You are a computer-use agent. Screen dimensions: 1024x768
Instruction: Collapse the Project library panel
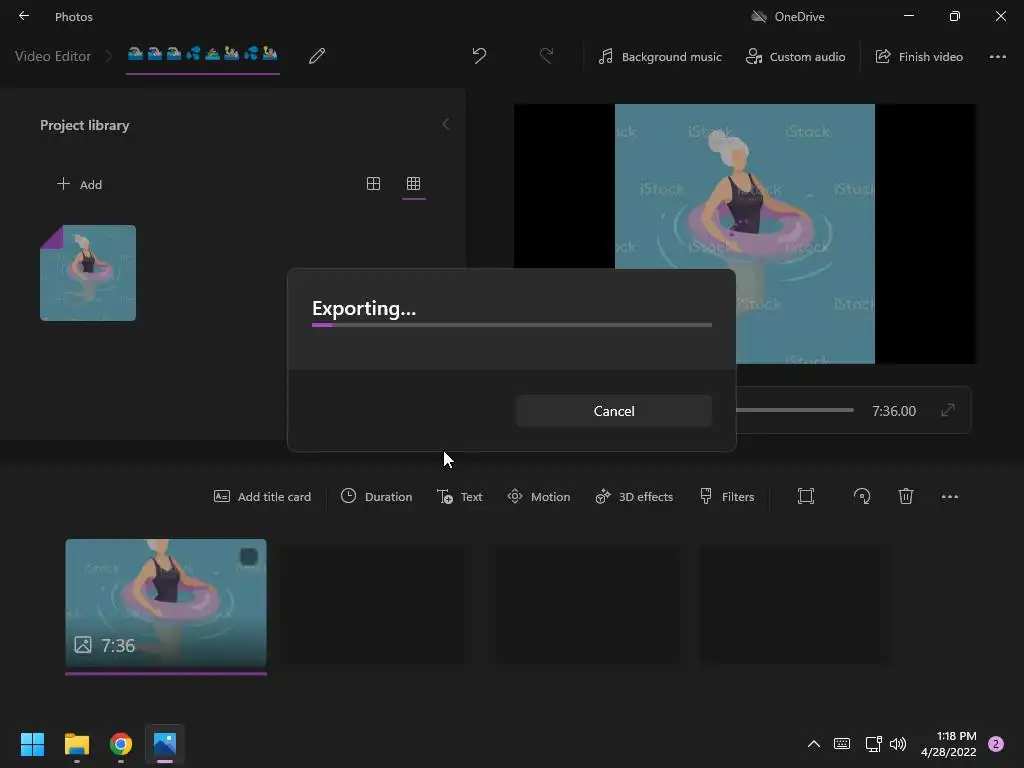pyautogui.click(x=445, y=125)
